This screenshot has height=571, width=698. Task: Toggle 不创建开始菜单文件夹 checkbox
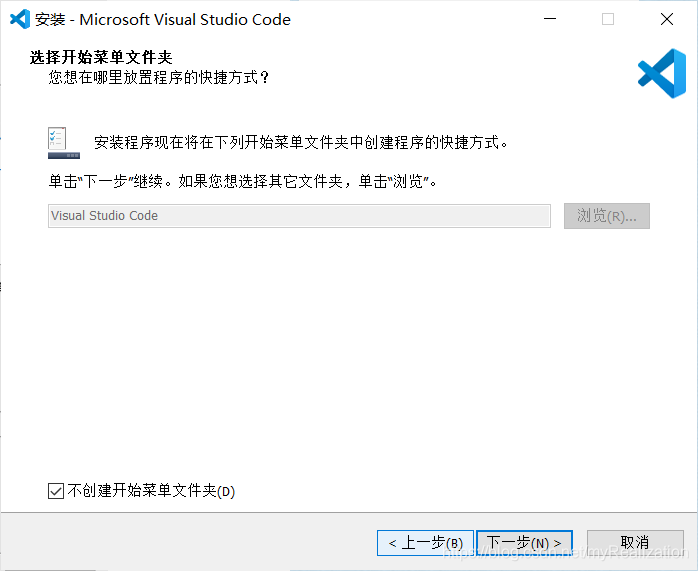(x=56, y=491)
